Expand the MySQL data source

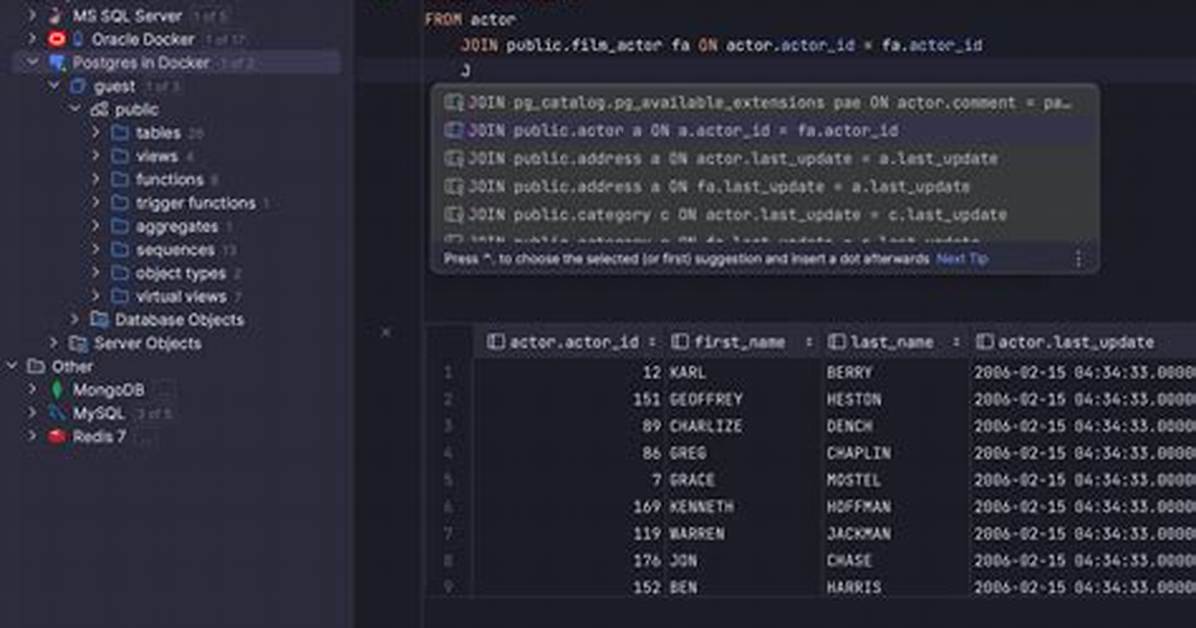tap(31, 413)
